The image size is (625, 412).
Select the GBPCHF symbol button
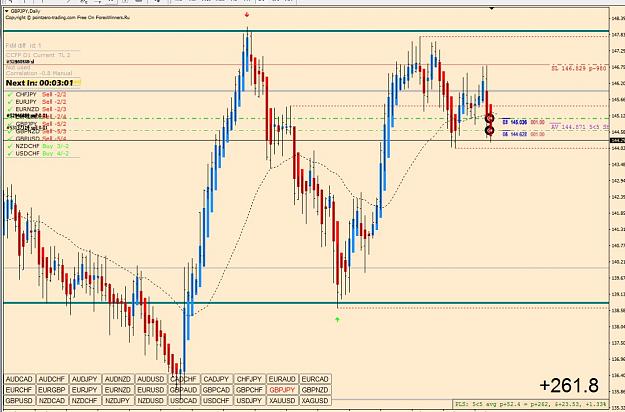point(249,390)
